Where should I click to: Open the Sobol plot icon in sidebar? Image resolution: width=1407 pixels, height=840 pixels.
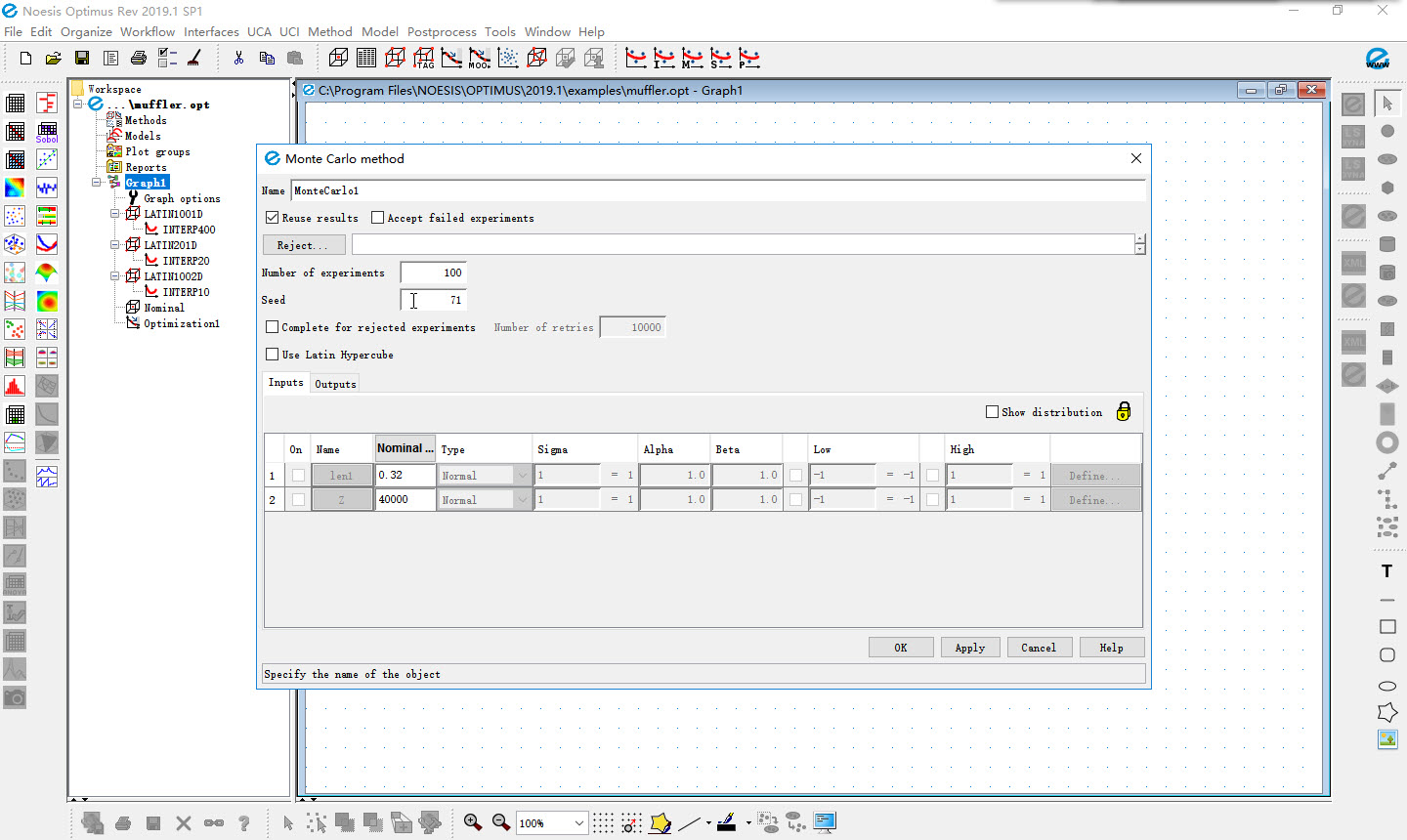(x=47, y=132)
